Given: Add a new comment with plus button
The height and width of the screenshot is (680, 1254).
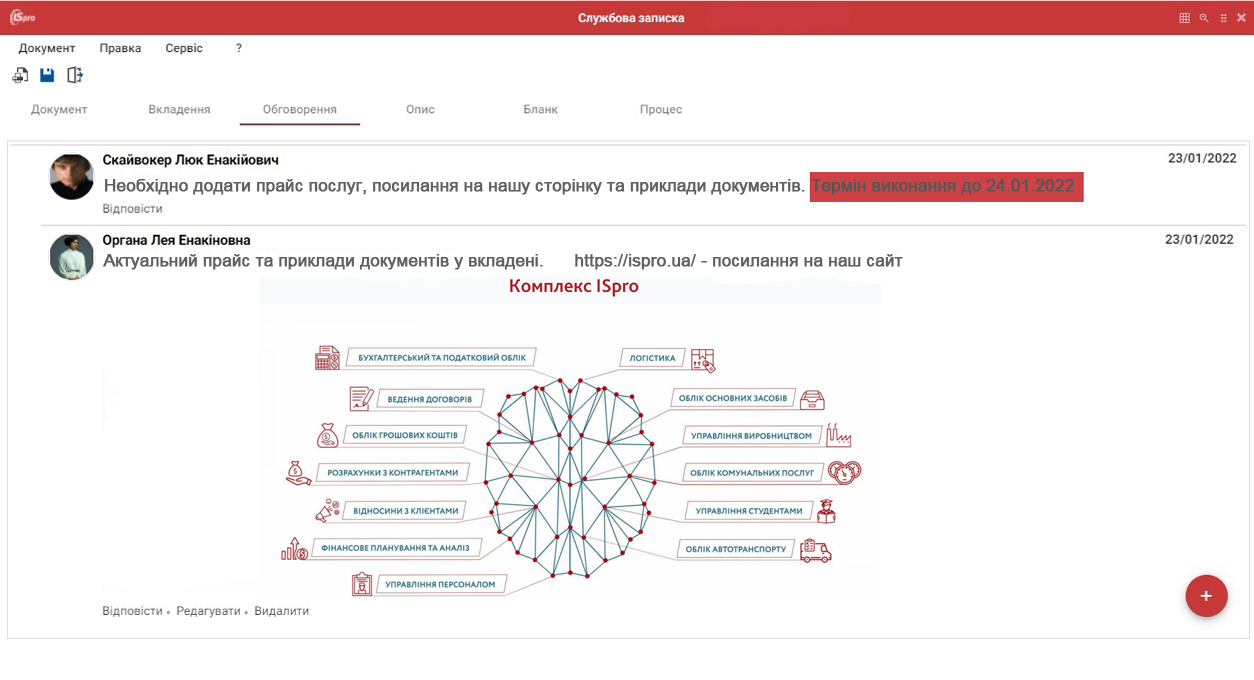Looking at the screenshot, I should tap(1206, 596).
